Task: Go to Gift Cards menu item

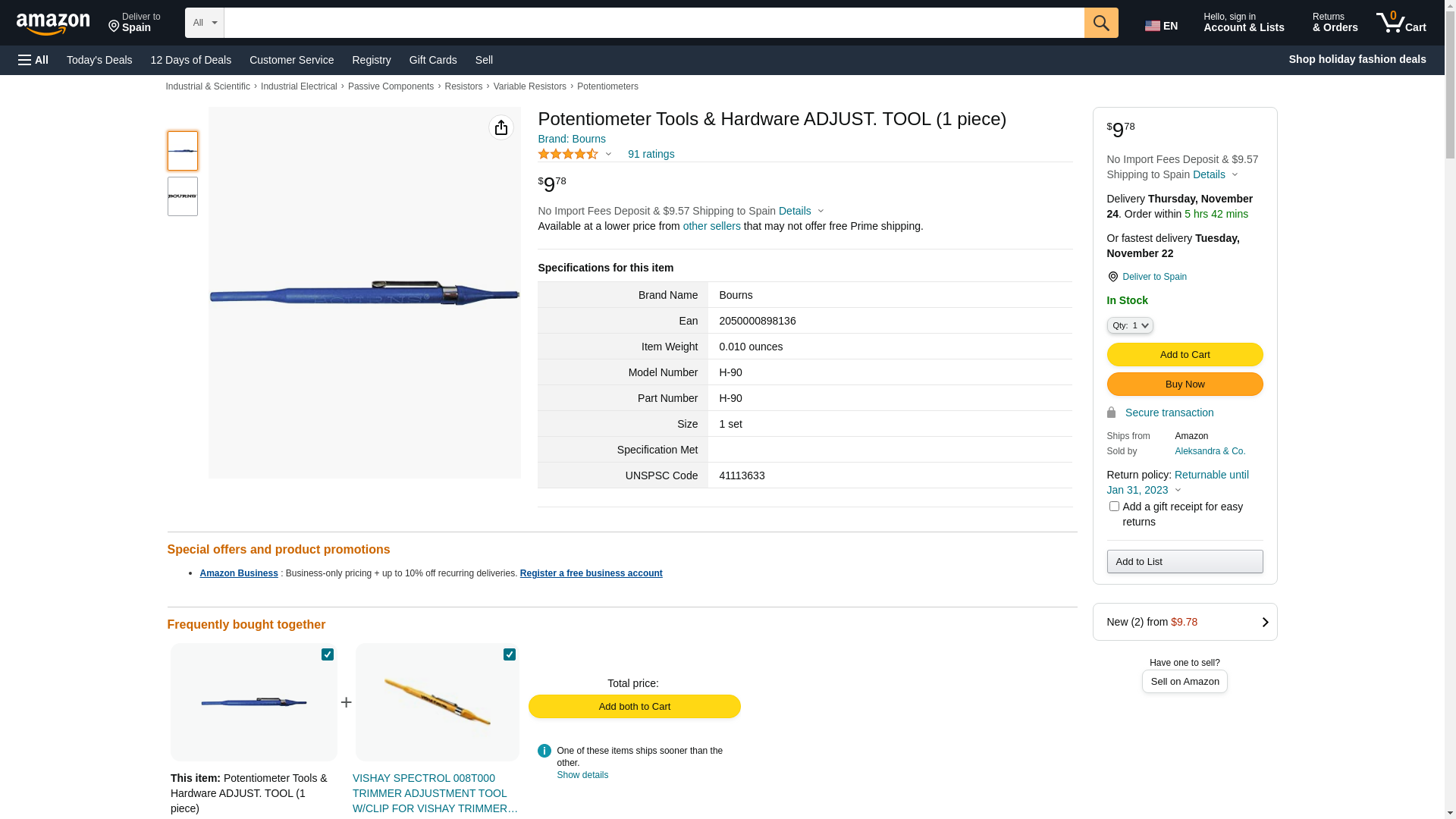Action: 433,60
